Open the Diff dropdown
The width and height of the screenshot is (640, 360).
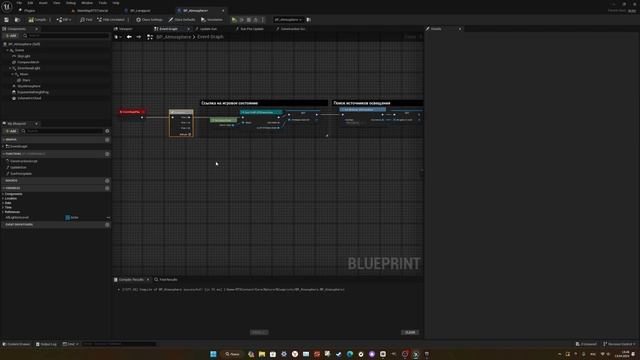tap(64, 20)
